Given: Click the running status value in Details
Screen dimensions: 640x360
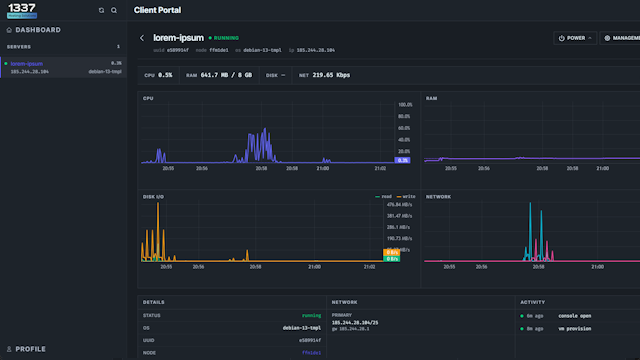Looking at the screenshot, I should 311,316.
